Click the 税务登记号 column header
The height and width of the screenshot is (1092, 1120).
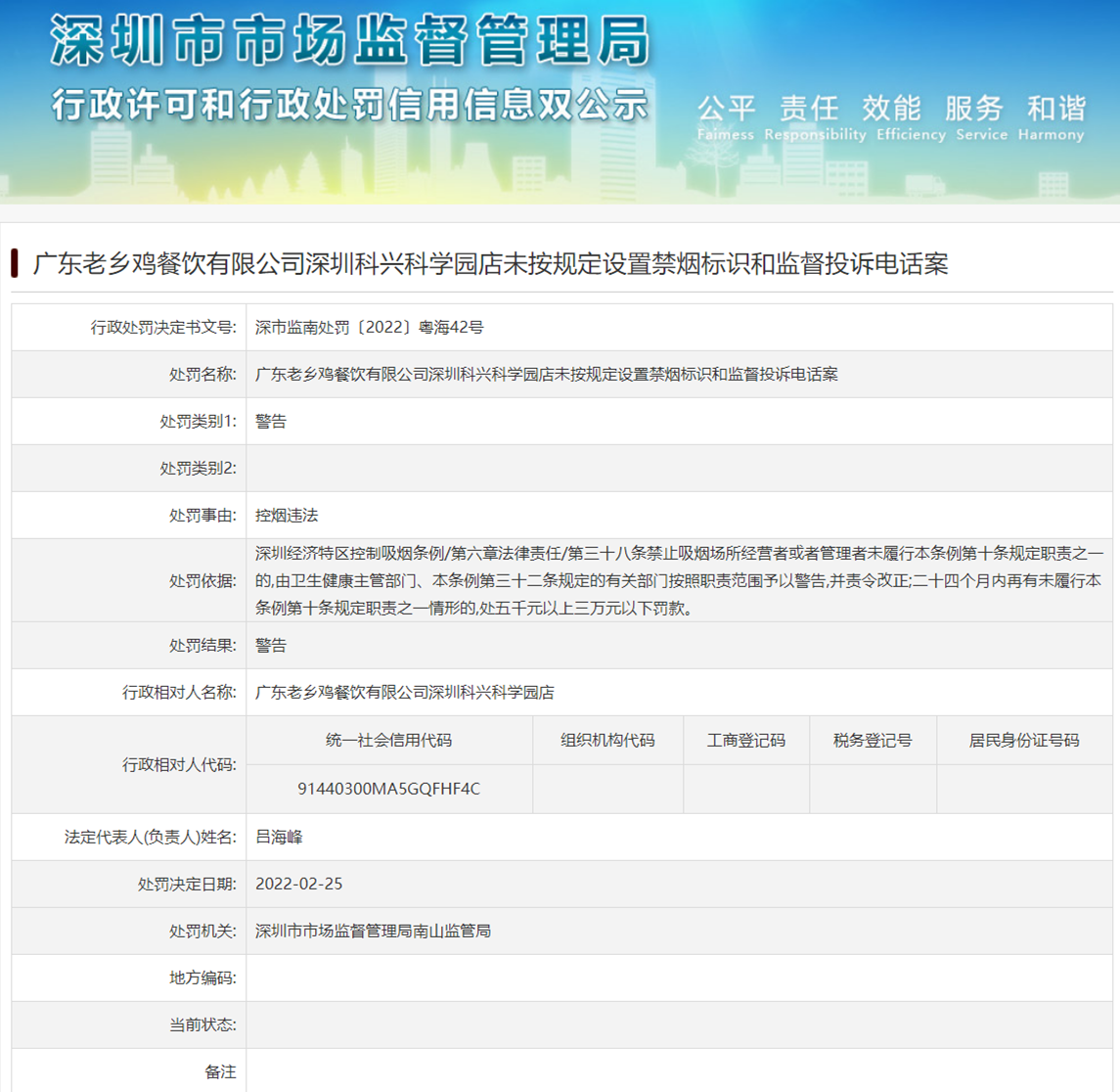(873, 741)
